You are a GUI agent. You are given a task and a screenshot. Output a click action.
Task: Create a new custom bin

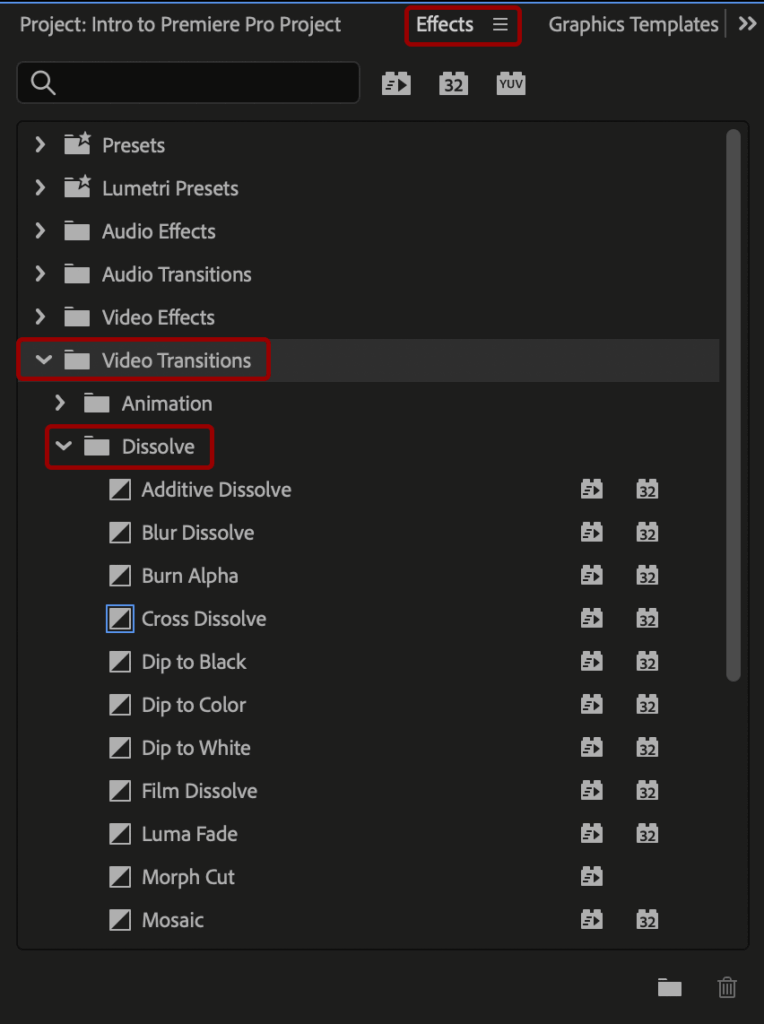(669, 987)
